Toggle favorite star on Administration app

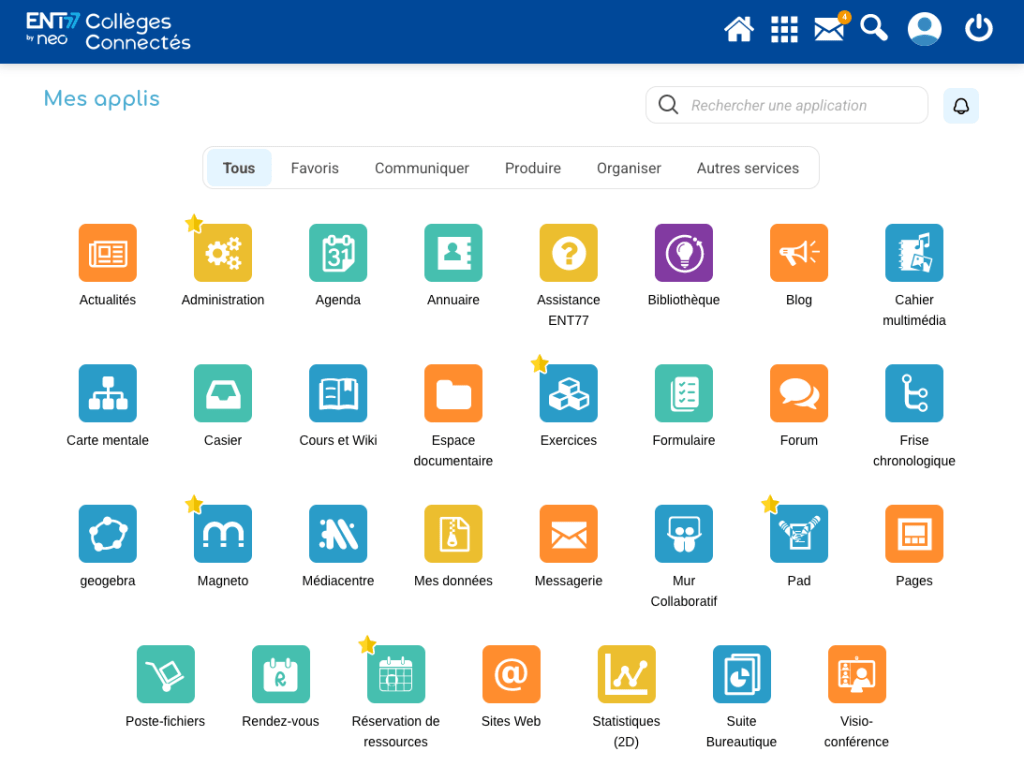[194, 224]
